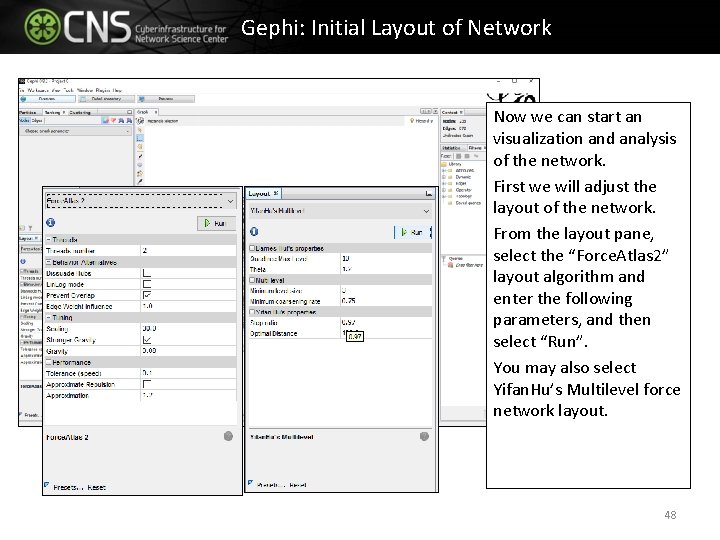Viewport: 720px width, 540px height.
Task: Enable the LinLog mode checkbox
Action: tap(147, 284)
